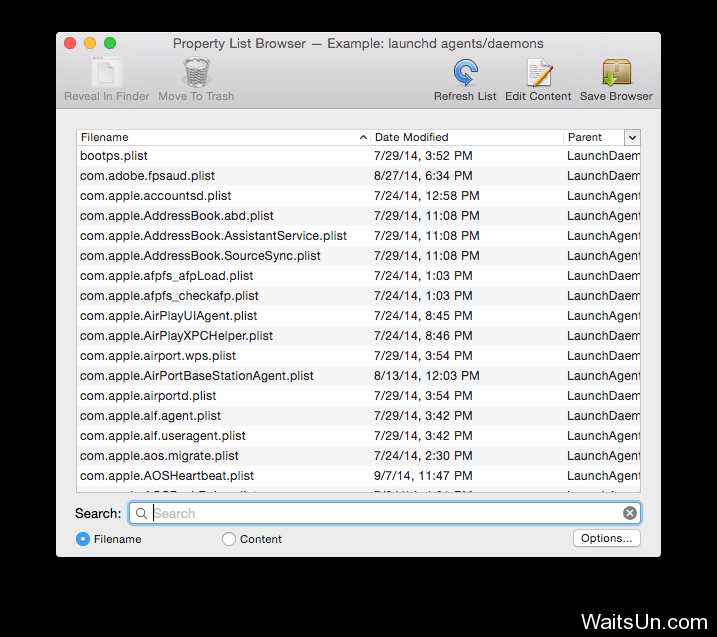The image size is (717, 637).
Task: Open the column chooser dropdown arrow
Action: pyautogui.click(x=631, y=137)
